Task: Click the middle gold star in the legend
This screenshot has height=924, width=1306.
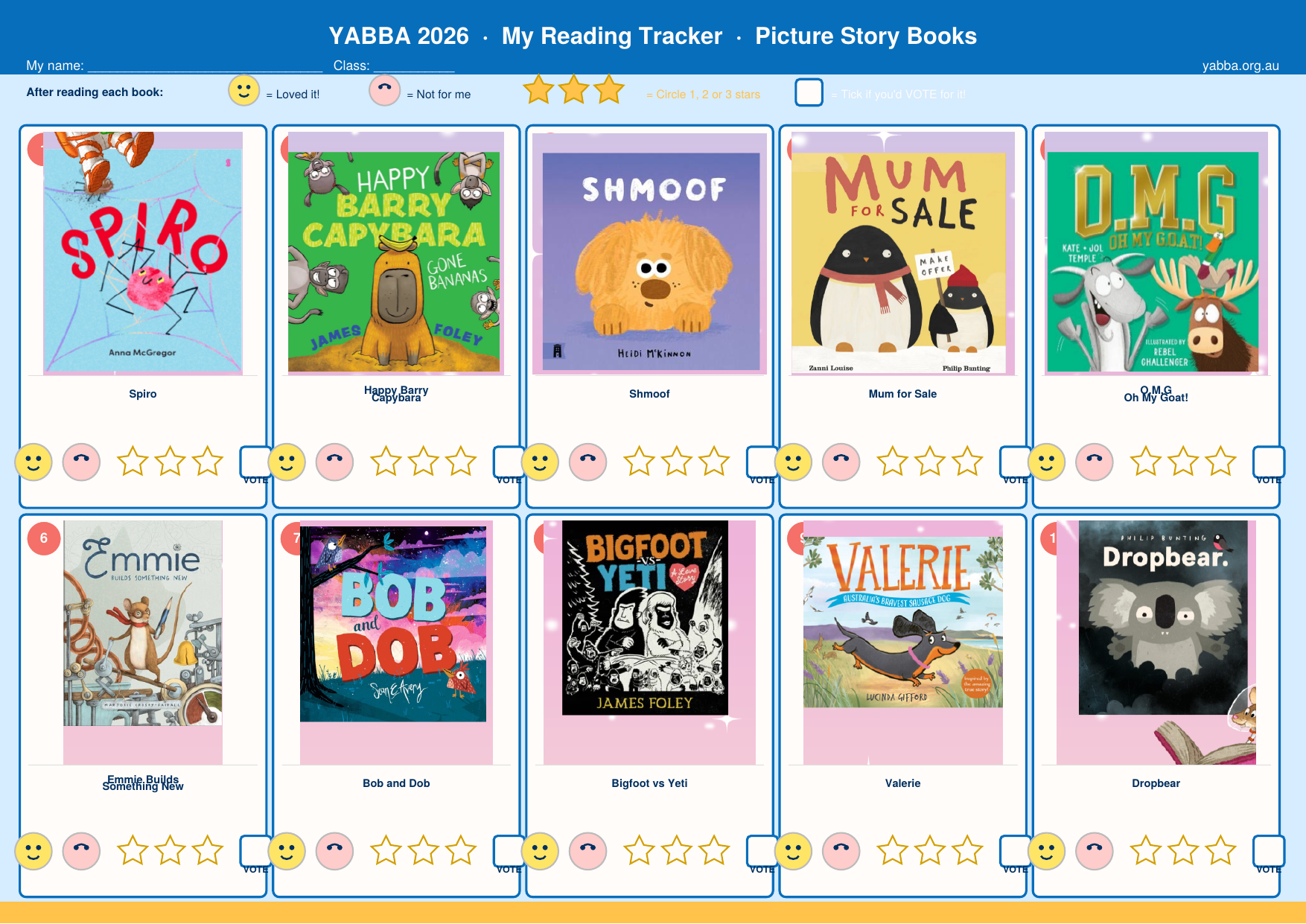Action: pyautogui.click(x=573, y=89)
